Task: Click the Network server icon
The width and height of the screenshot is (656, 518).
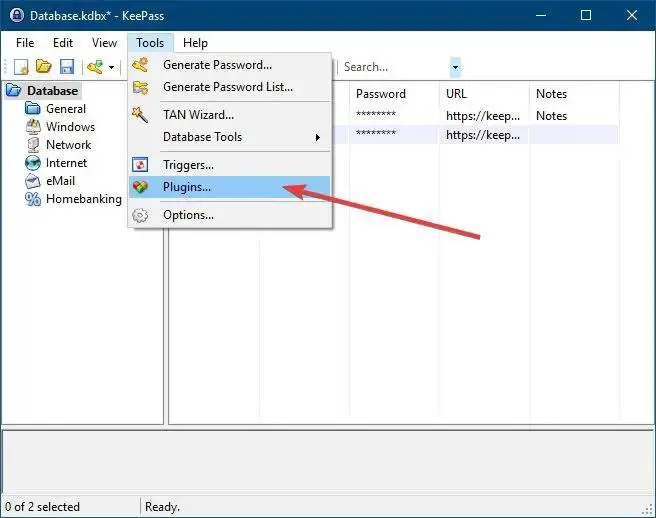Action: click(33, 145)
